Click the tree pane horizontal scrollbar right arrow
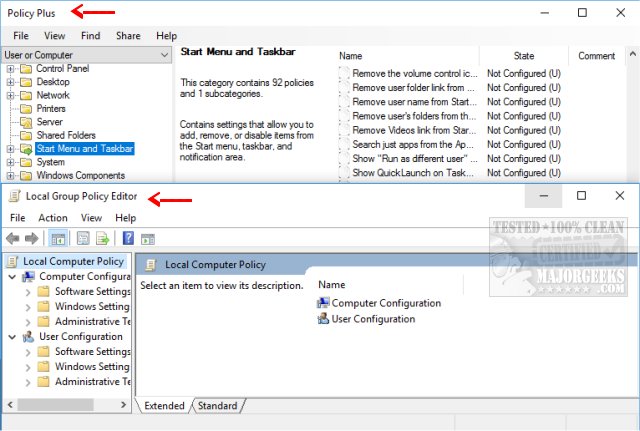Screen dimensions: 640x431 point(123,405)
